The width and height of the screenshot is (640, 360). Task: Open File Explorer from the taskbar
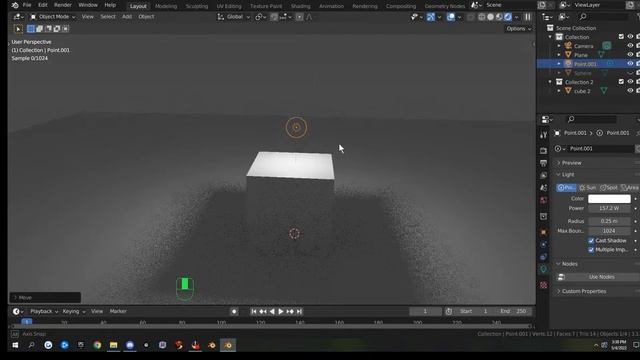pos(113,345)
